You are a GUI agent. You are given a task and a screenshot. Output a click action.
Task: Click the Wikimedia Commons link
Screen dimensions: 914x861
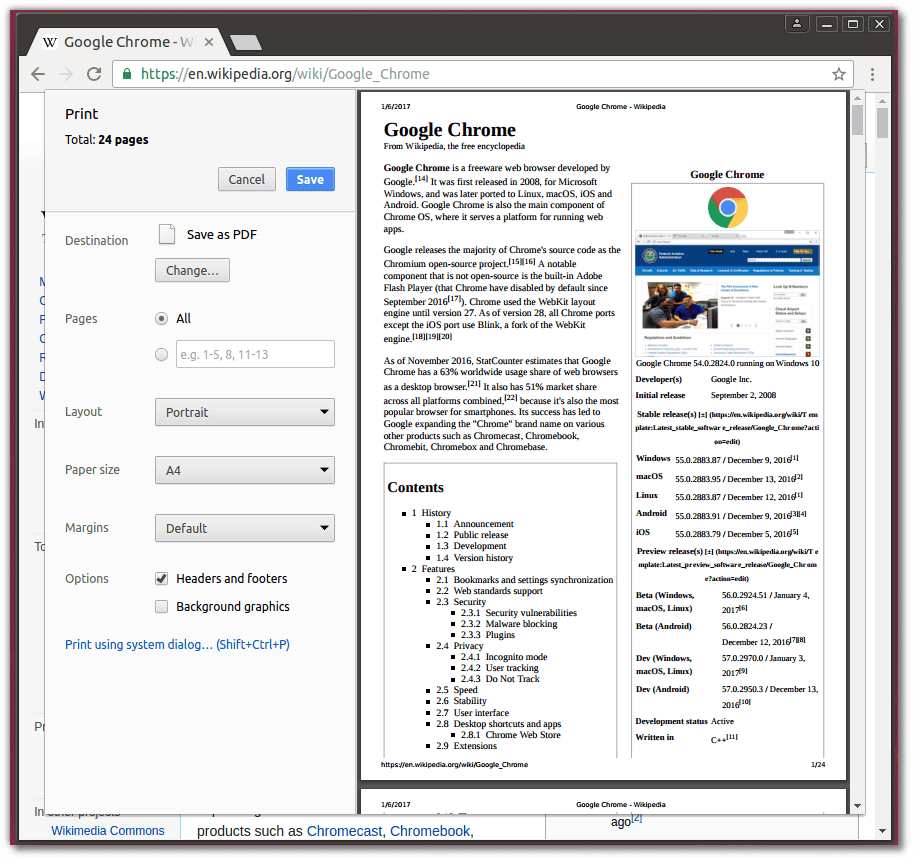(x=108, y=831)
